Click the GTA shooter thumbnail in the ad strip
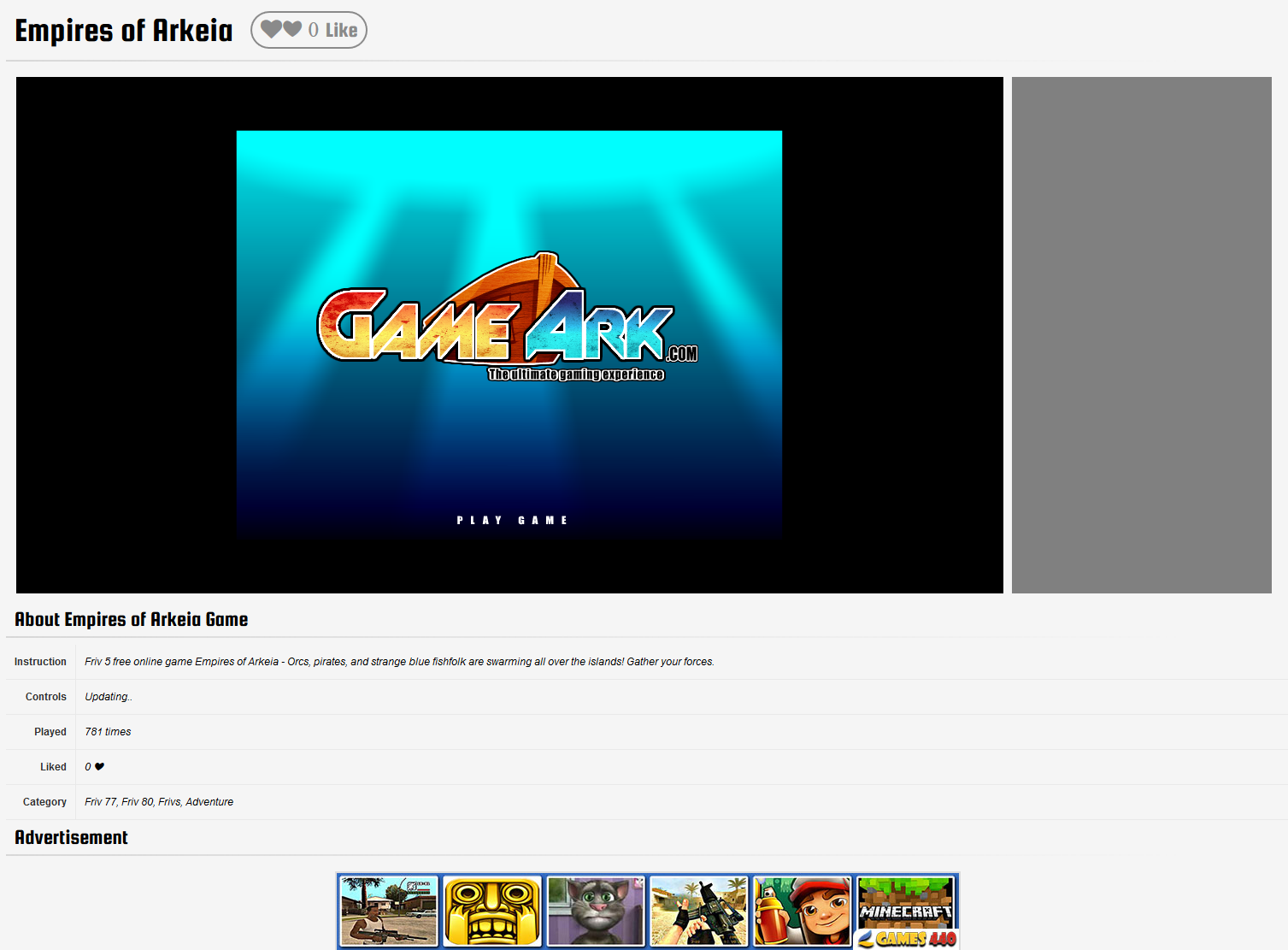 pyautogui.click(x=388, y=911)
